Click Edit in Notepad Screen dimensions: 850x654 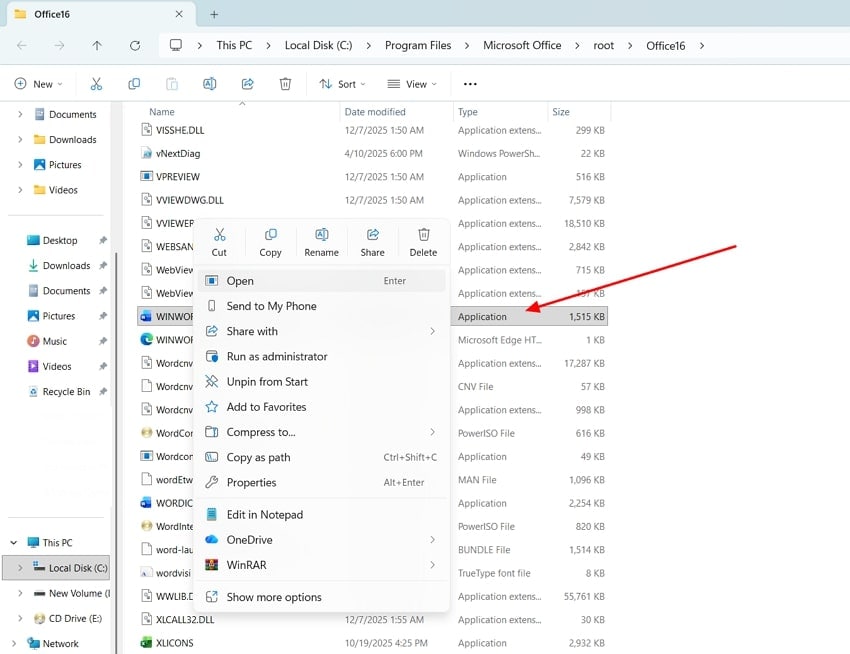point(266,514)
